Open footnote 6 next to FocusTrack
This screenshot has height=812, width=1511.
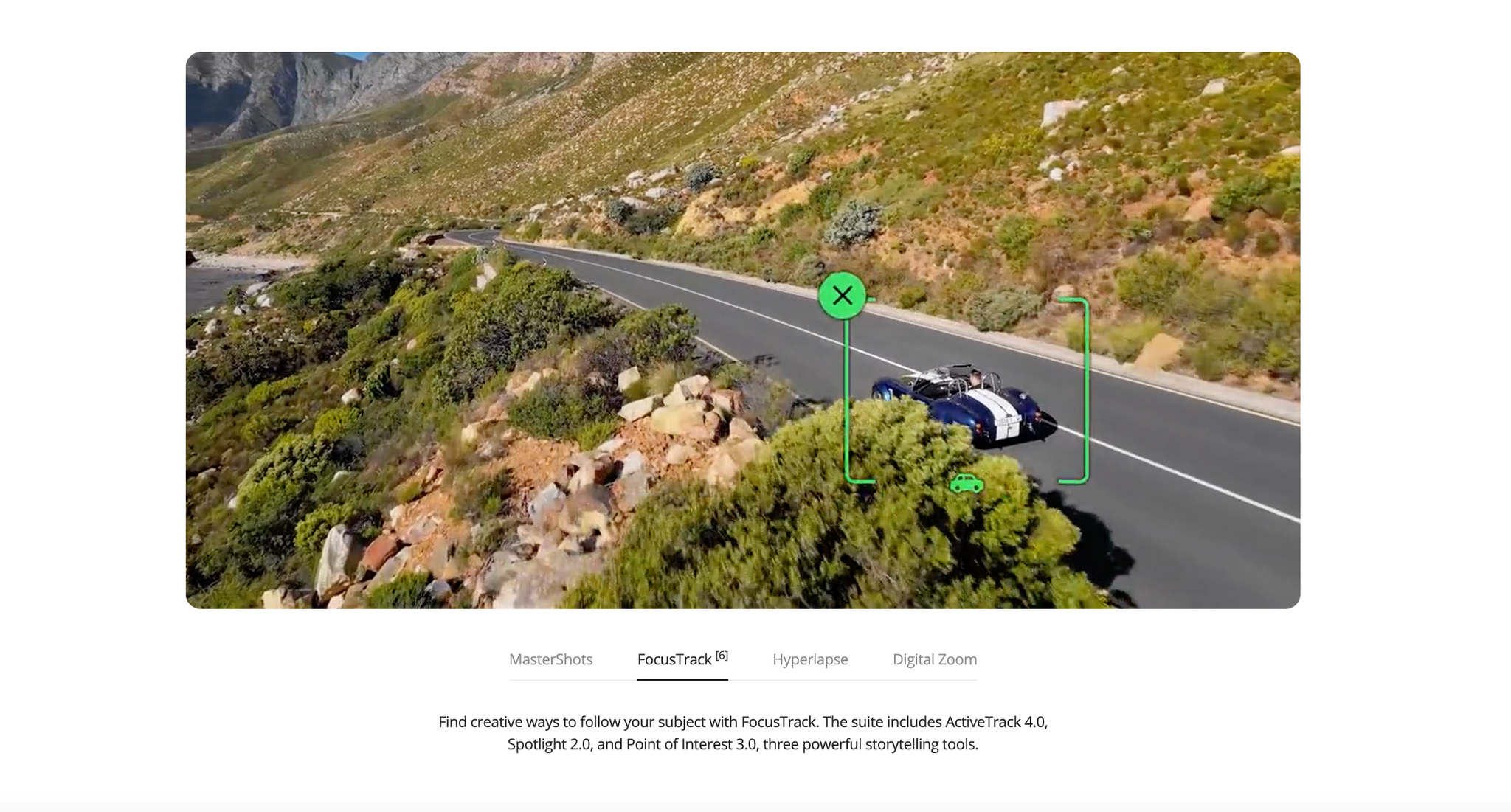click(x=722, y=655)
